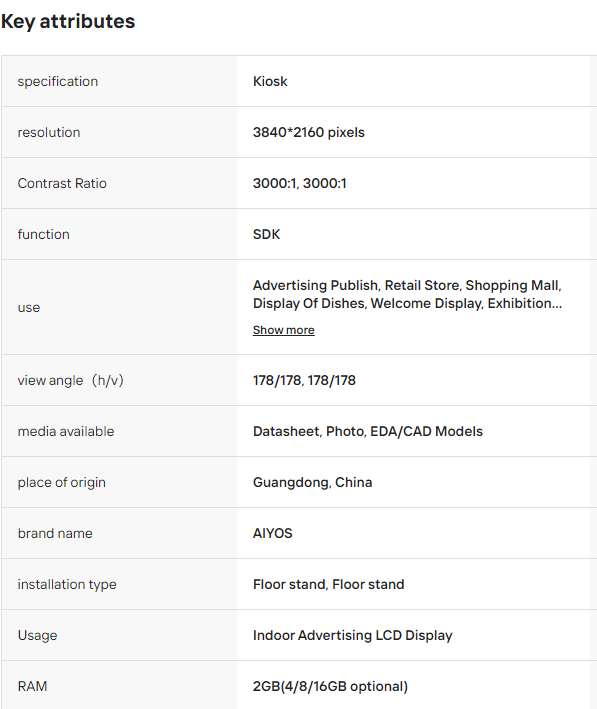Click the Contrast Ratio label
Screen dimensions: 597x709
[x=62, y=183]
